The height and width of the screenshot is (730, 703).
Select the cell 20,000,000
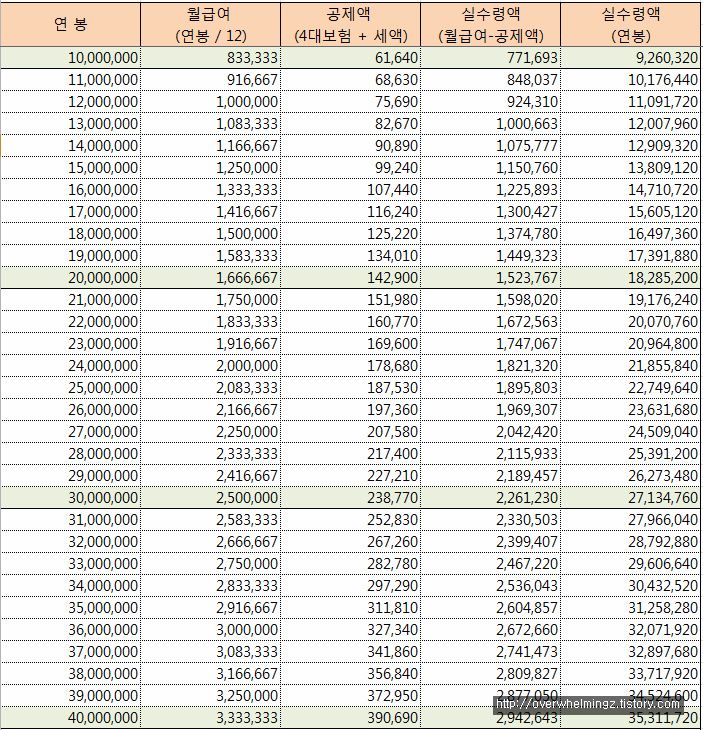(70, 277)
